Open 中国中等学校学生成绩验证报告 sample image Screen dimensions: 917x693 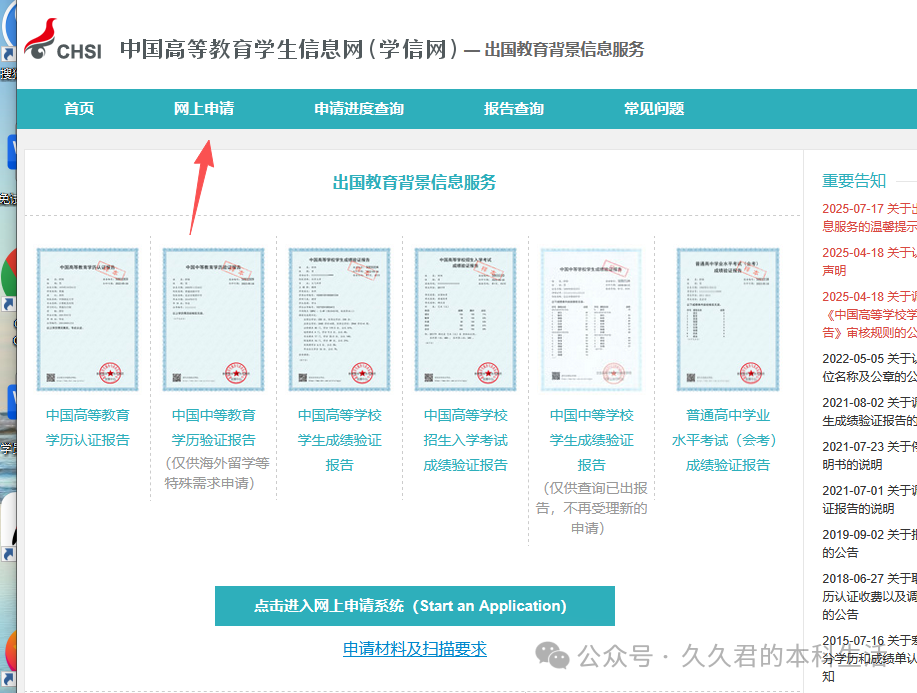tap(591, 319)
